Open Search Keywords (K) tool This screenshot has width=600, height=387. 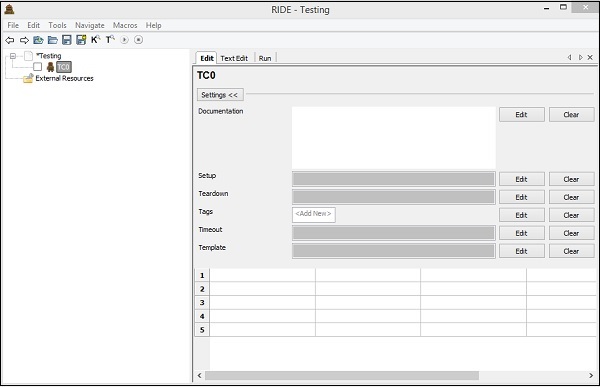(x=95, y=39)
